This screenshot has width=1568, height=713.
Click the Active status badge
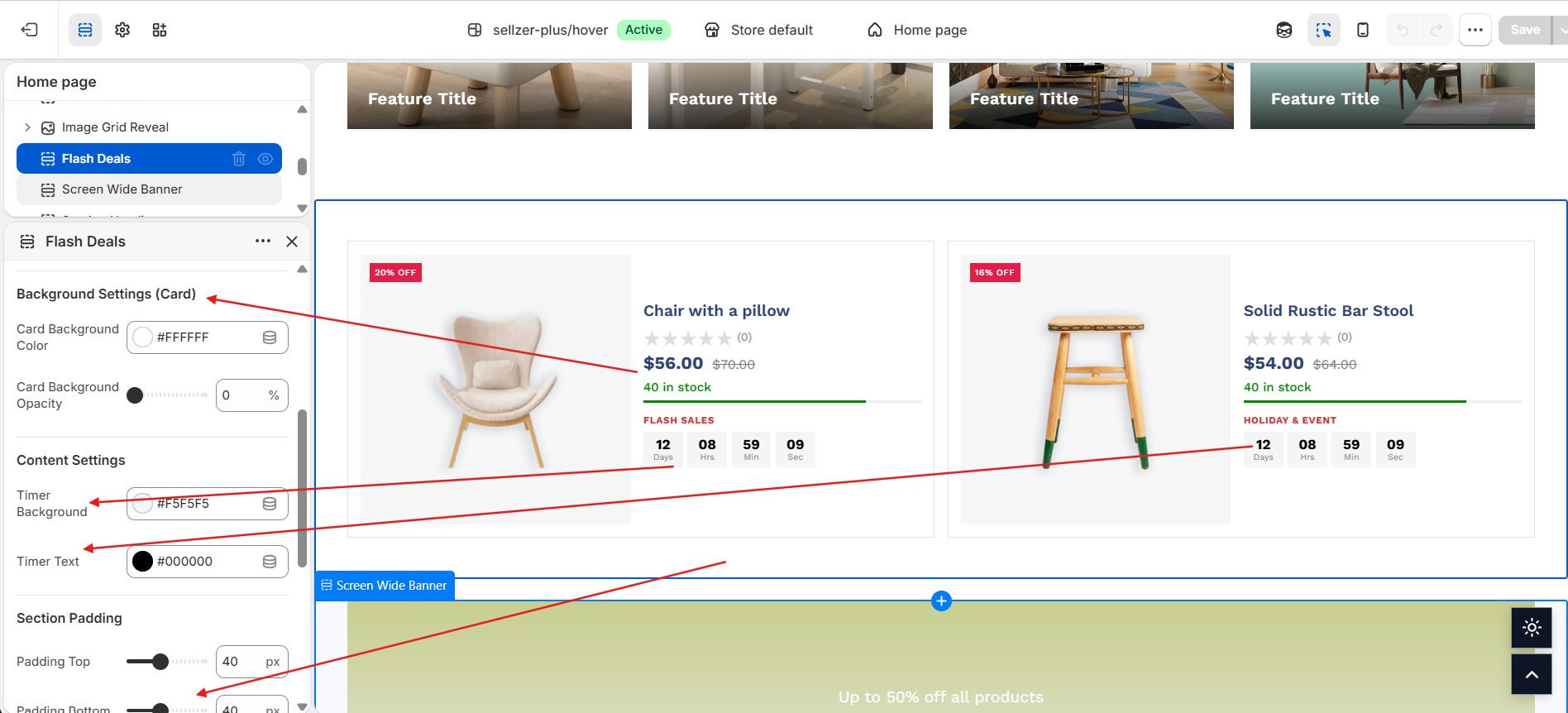[x=643, y=30]
